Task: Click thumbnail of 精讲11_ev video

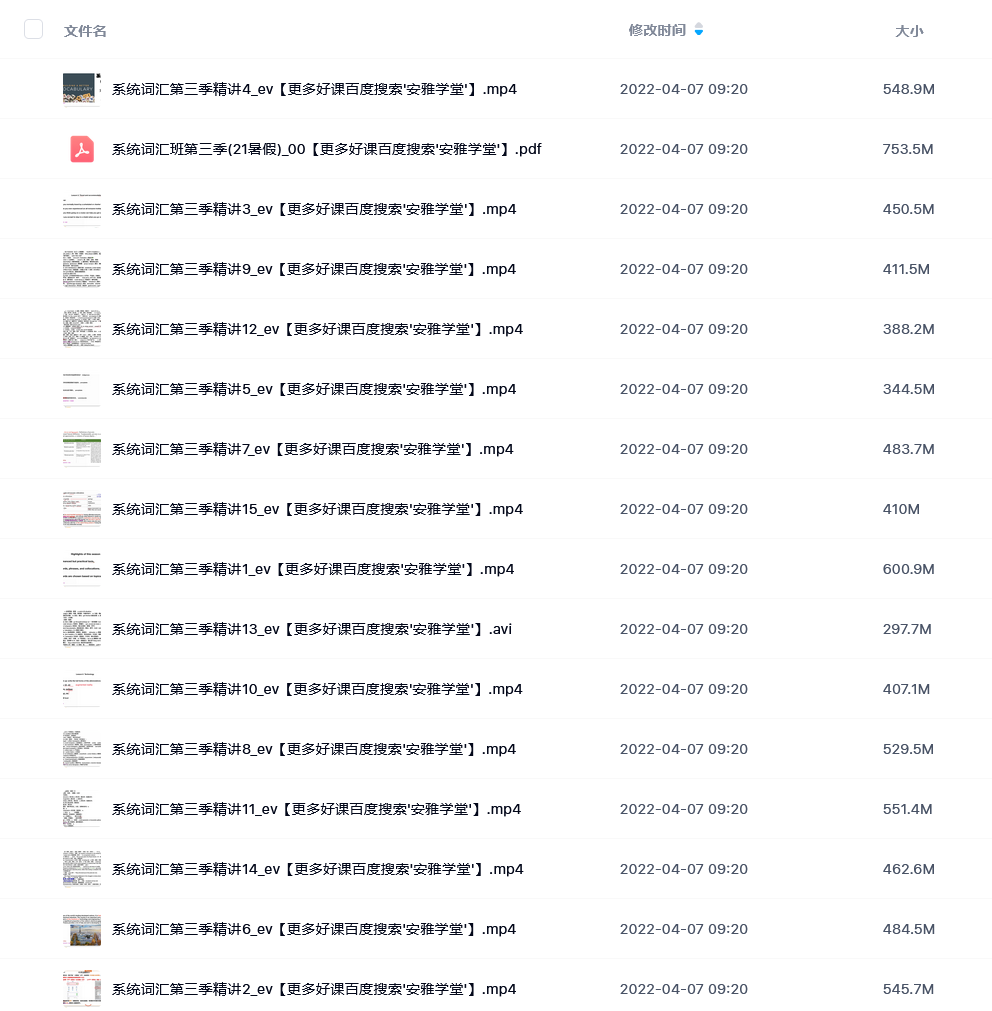Action: [x=82, y=809]
